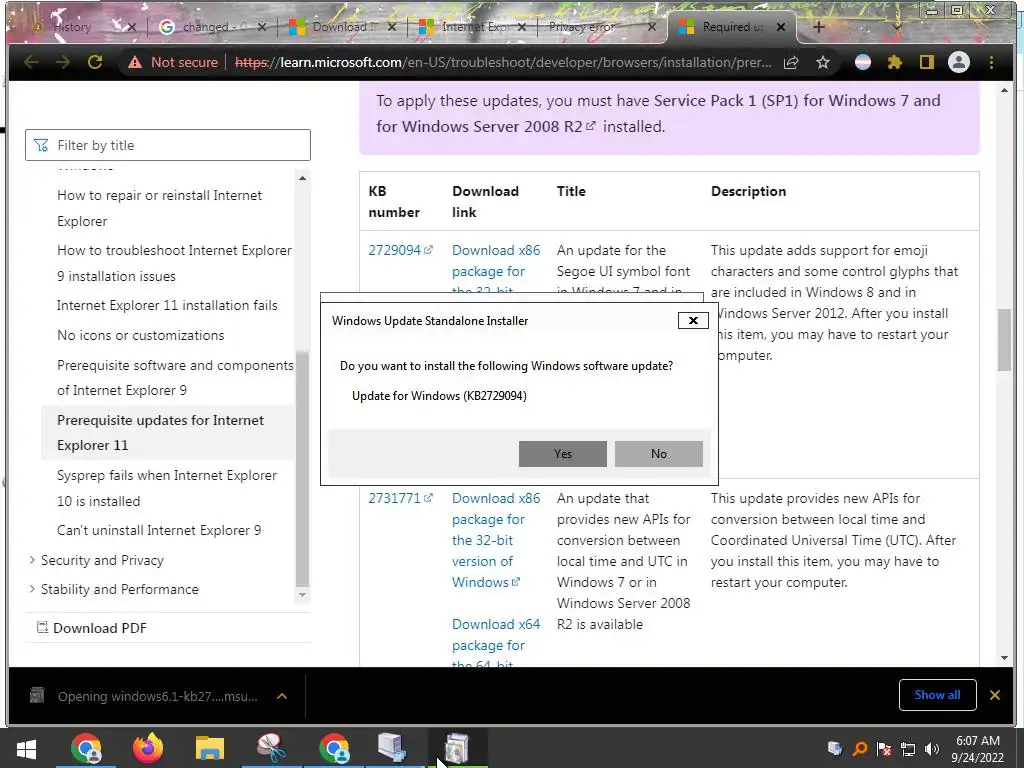The image size is (1024, 768).
Task: Open 'Prerequisite software and components of Internet Explorer 9'
Action: pos(175,377)
